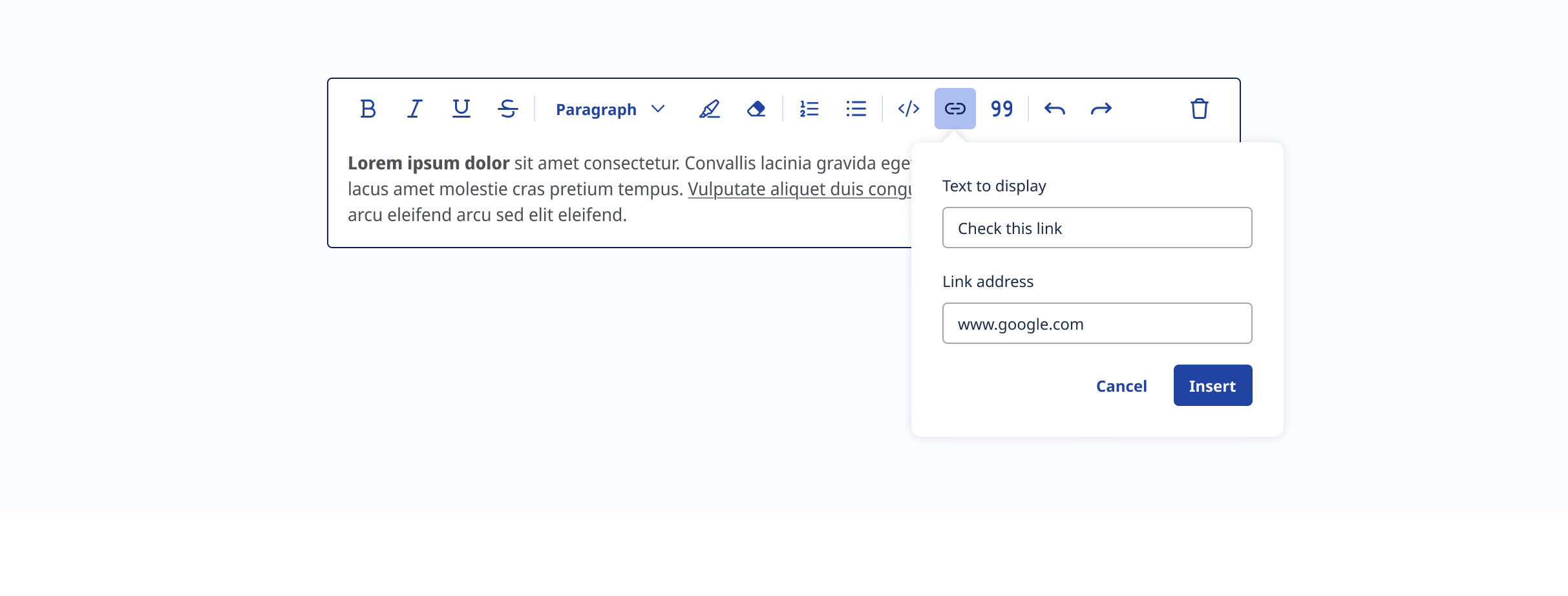The width and height of the screenshot is (1568, 596).
Task: Insert a code block
Action: coord(908,109)
